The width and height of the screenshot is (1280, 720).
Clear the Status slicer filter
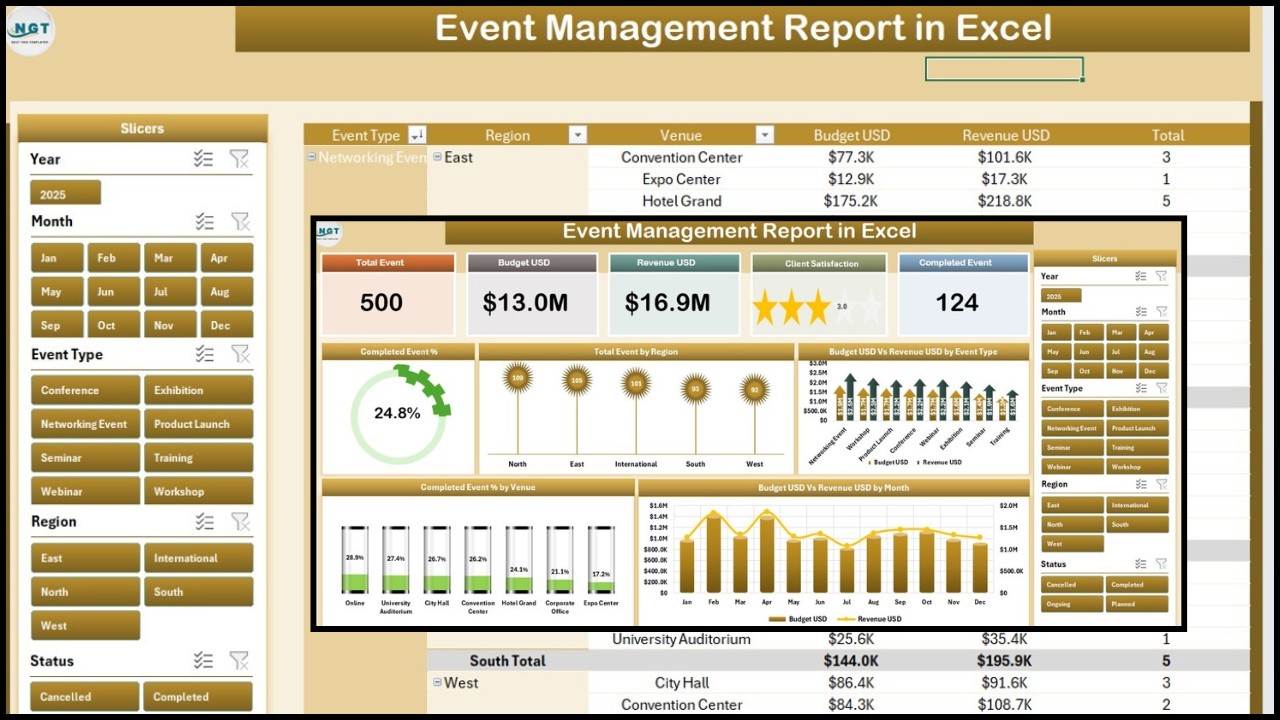click(239, 660)
